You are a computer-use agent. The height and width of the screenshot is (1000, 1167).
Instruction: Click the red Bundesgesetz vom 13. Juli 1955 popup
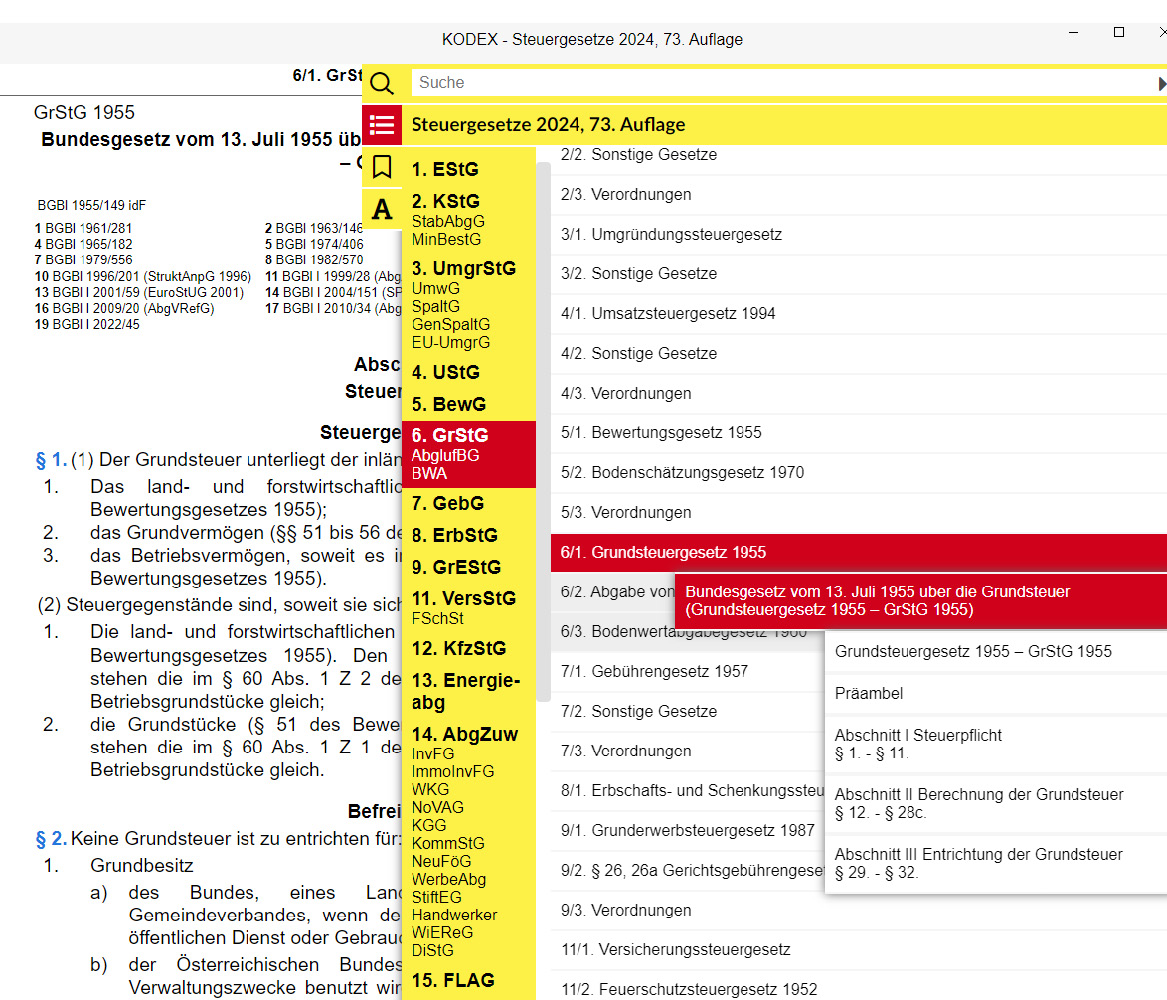click(921, 601)
